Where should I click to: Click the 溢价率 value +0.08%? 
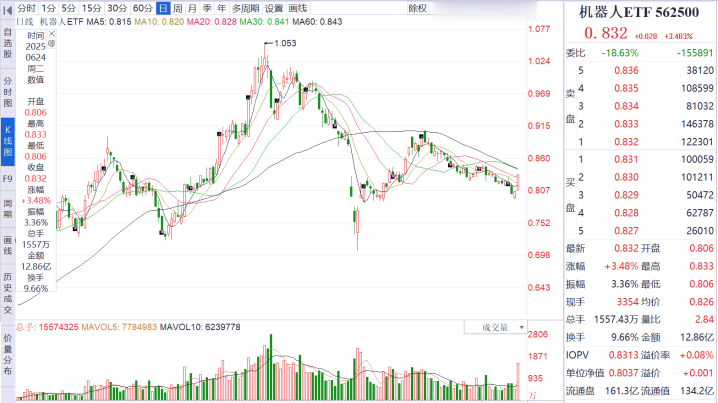coord(696,355)
